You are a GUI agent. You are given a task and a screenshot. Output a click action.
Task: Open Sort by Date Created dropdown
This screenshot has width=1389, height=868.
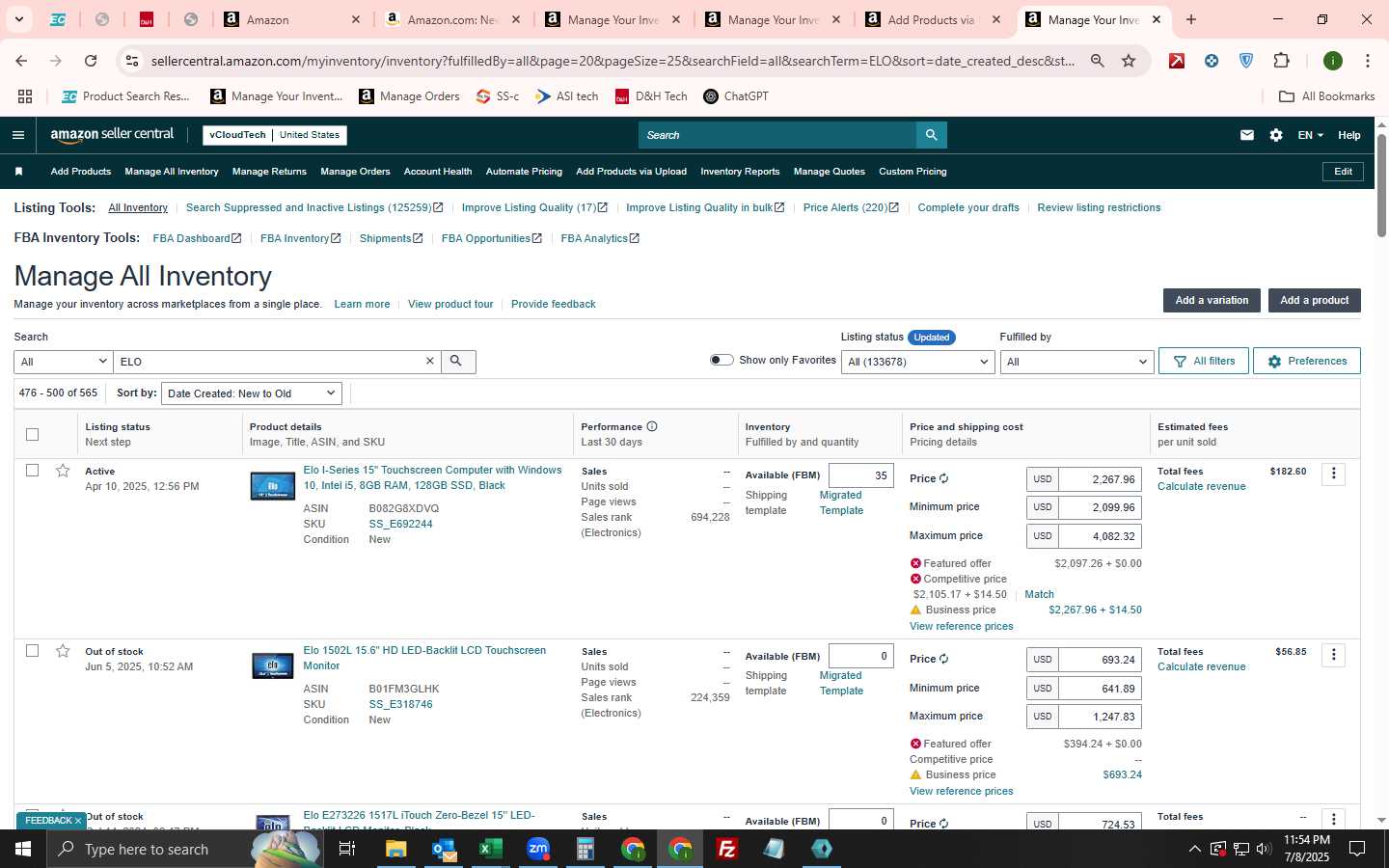(x=252, y=393)
